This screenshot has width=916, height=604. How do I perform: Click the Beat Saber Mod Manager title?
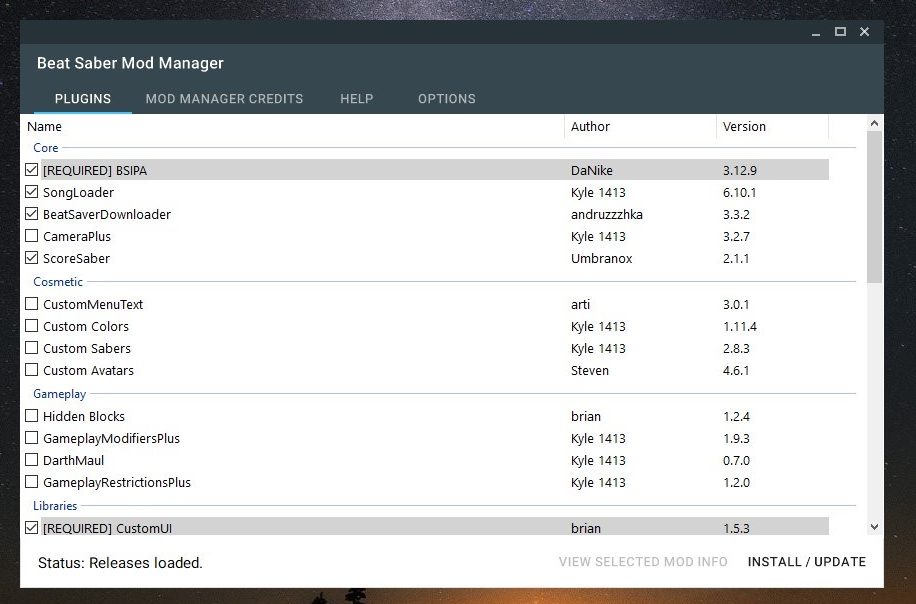[130, 63]
